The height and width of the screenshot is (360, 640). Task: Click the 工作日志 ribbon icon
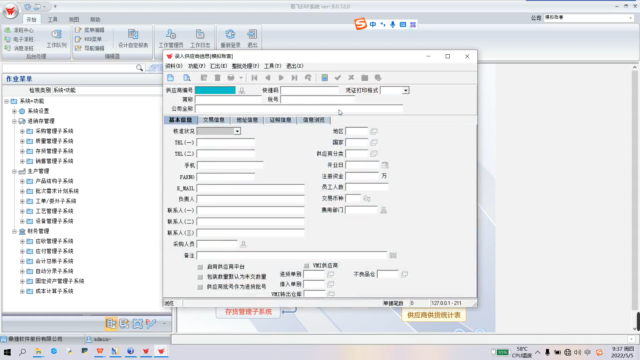point(200,38)
